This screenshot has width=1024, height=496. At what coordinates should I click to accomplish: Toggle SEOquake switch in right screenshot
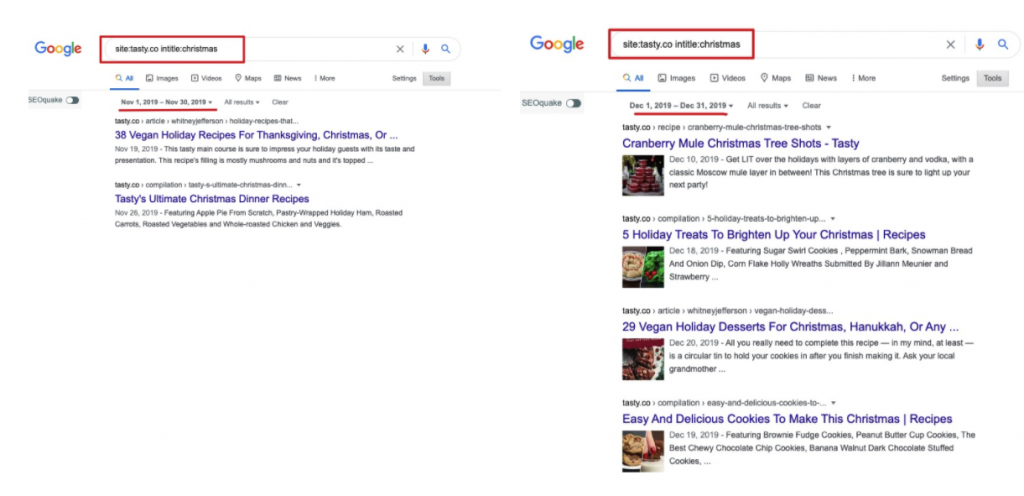(573, 103)
